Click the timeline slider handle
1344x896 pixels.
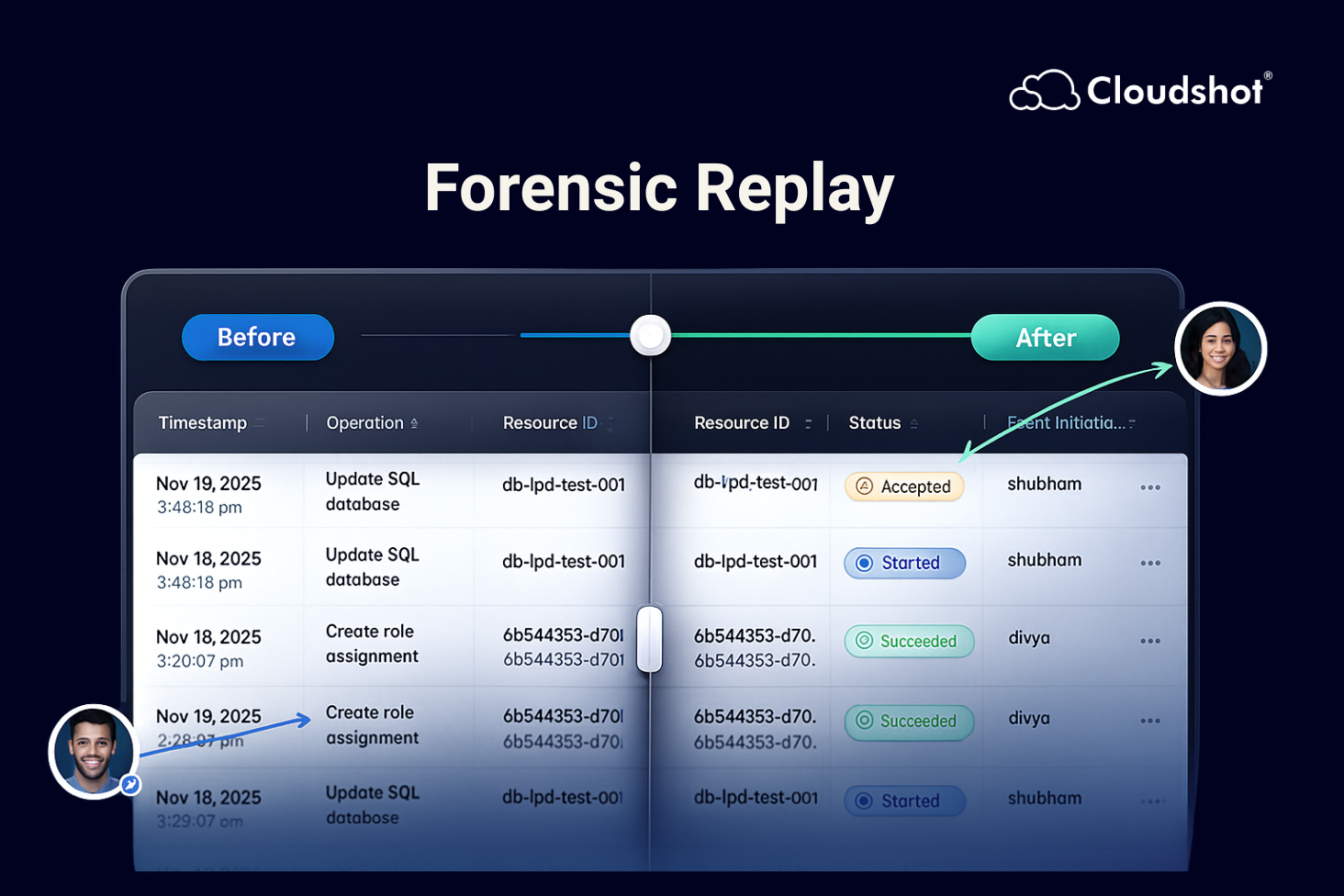click(x=650, y=336)
